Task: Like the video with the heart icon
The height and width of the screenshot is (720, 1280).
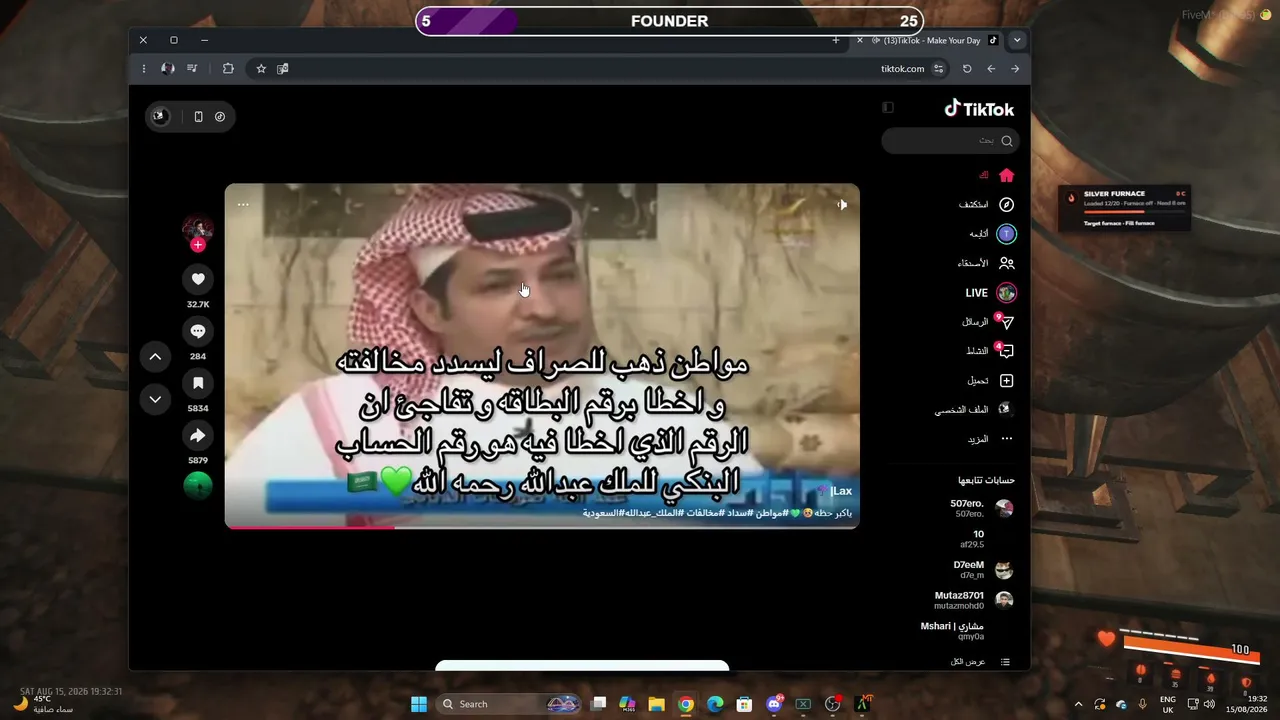Action: tap(198, 279)
